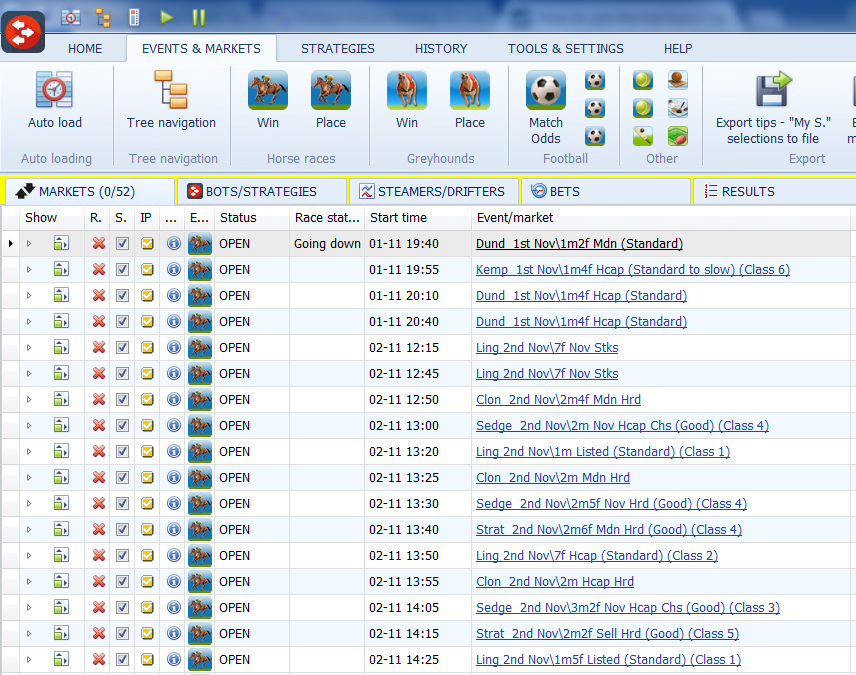Expand the 02-11 14:15 Strat 2m2f Sell Hrd row
This screenshot has width=856, height=675.
click(29, 634)
